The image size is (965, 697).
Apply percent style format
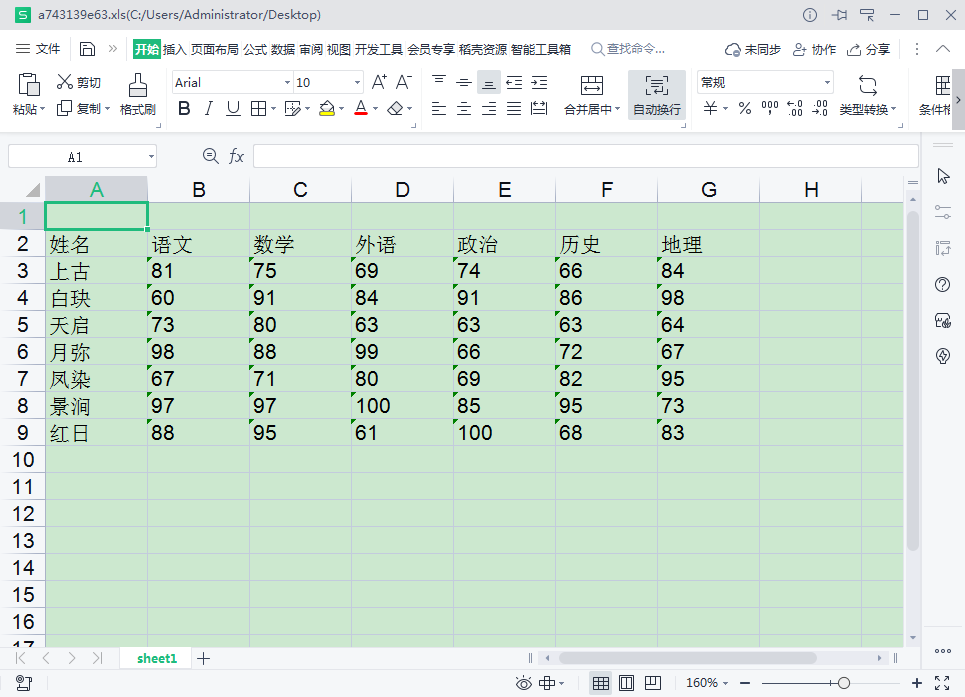point(745,109)
